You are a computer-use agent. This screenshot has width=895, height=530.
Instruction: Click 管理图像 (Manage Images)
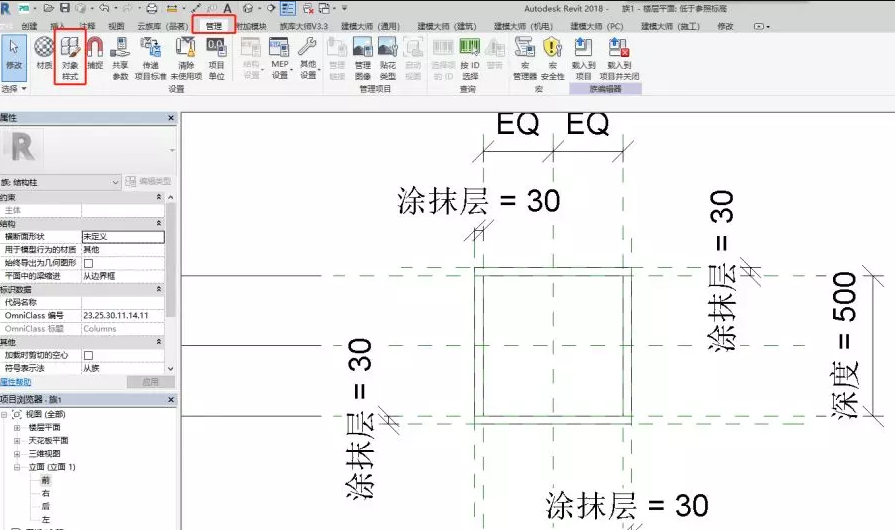point(362,58)
